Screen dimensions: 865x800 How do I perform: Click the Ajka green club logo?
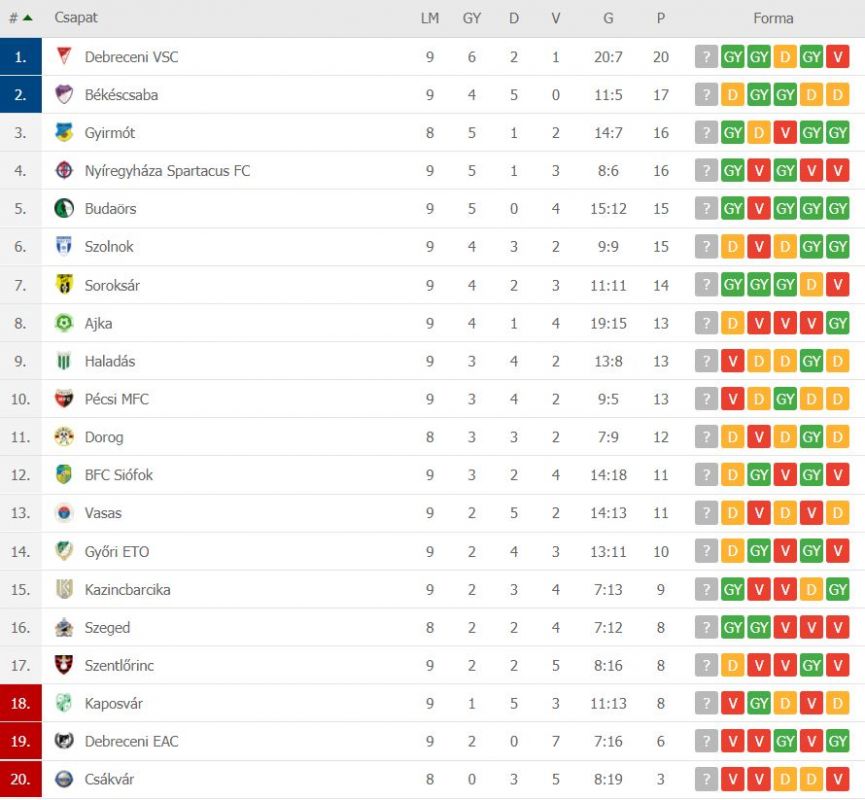[x=64, y=323]
